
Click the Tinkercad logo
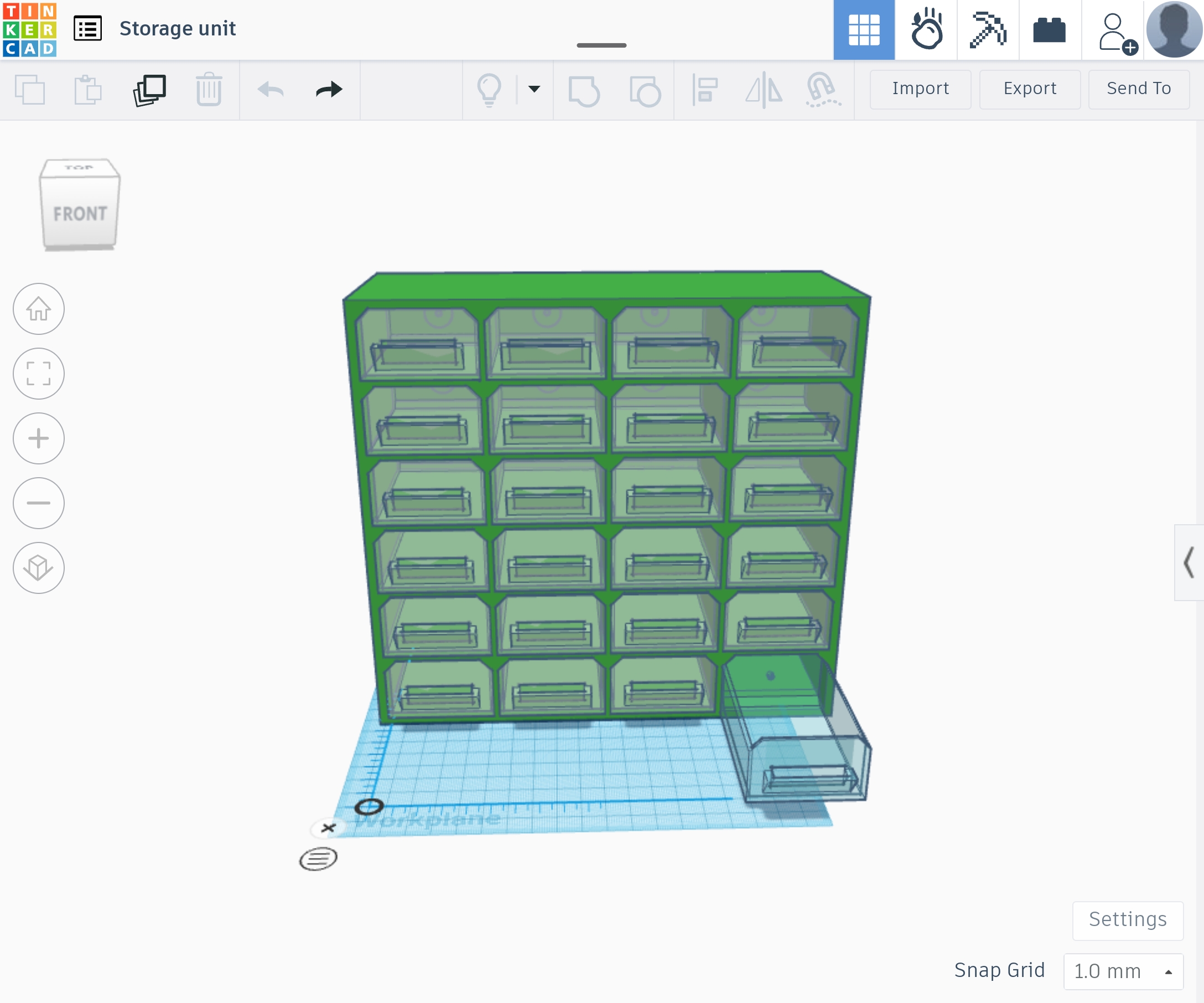(x=29, y=29)
